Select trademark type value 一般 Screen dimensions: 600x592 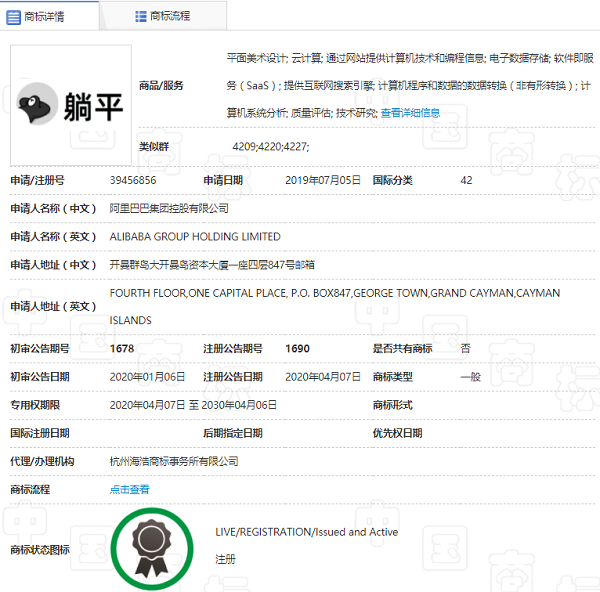(470, 377)
